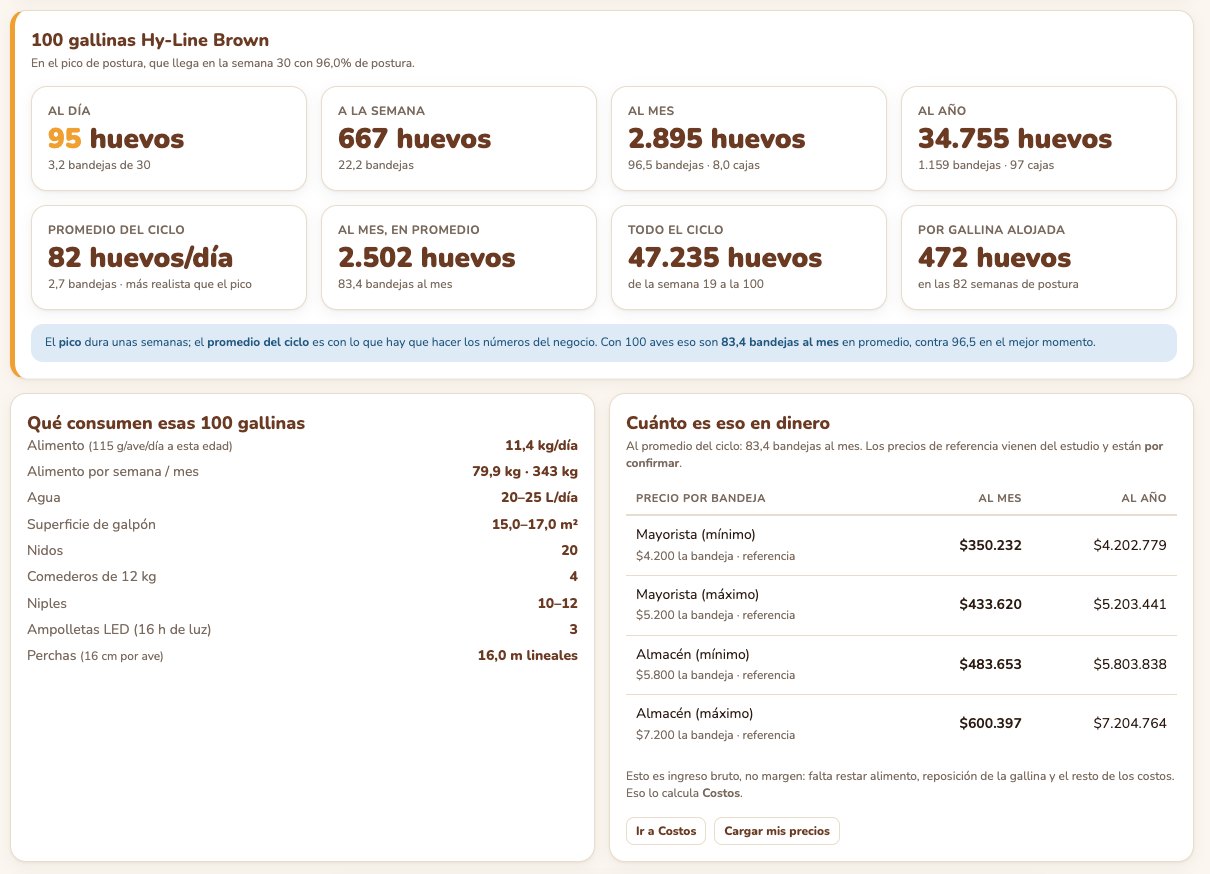Click 'en las 82 semanas de postura' text

tap(998, 284)
